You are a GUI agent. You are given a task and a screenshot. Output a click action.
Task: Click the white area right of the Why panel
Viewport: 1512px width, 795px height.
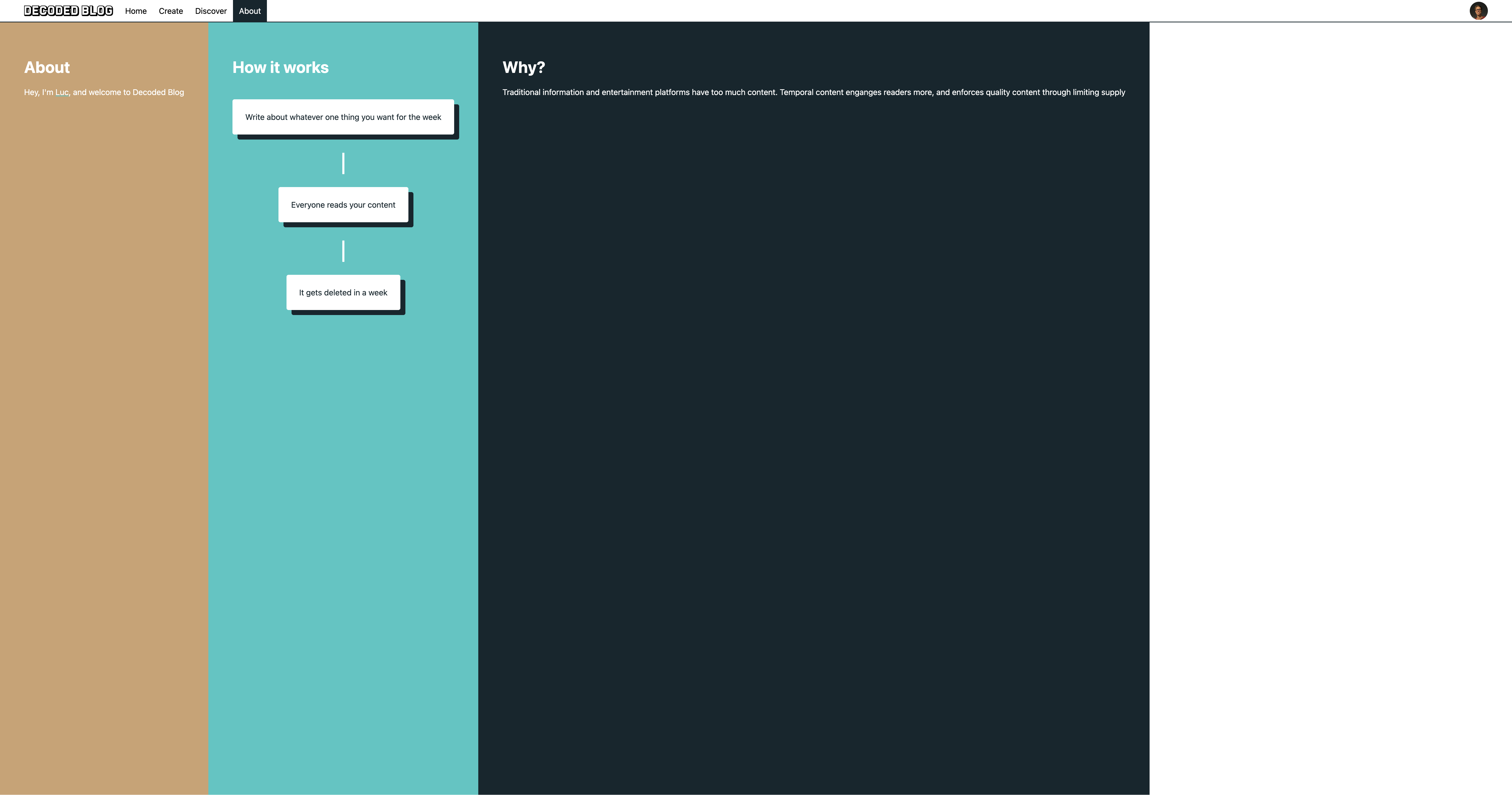coord(1327,411)
